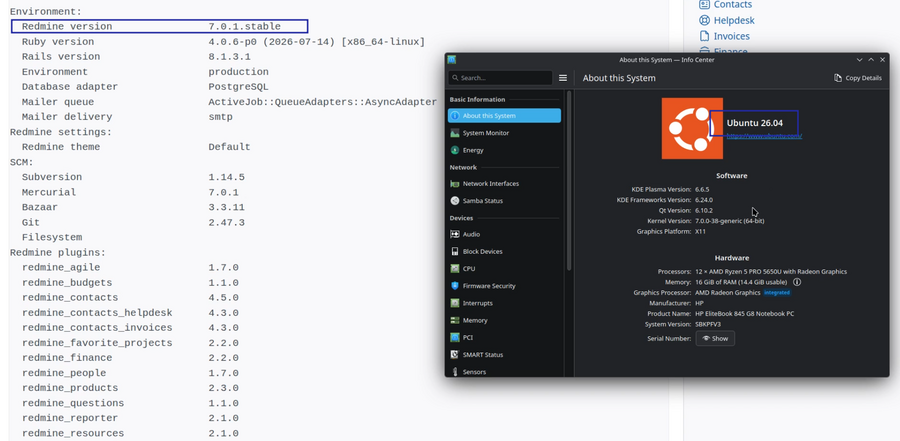Click Copy Details in Info Center

858,78
